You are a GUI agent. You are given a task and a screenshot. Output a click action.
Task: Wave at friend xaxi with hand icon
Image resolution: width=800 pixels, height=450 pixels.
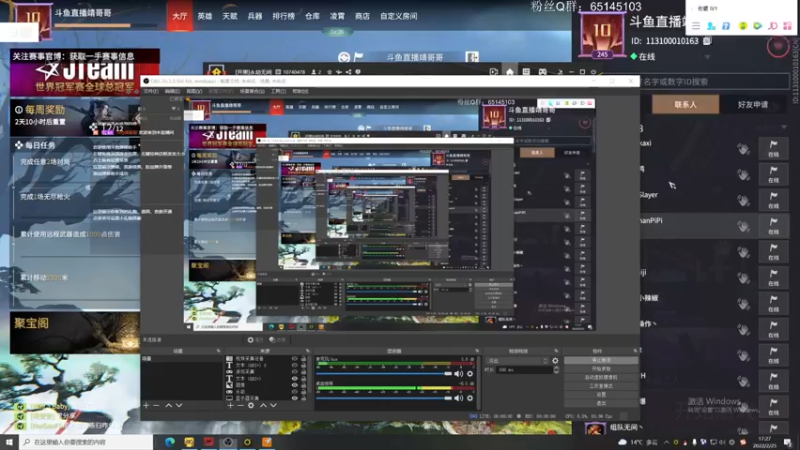click(x=743, y=148)
